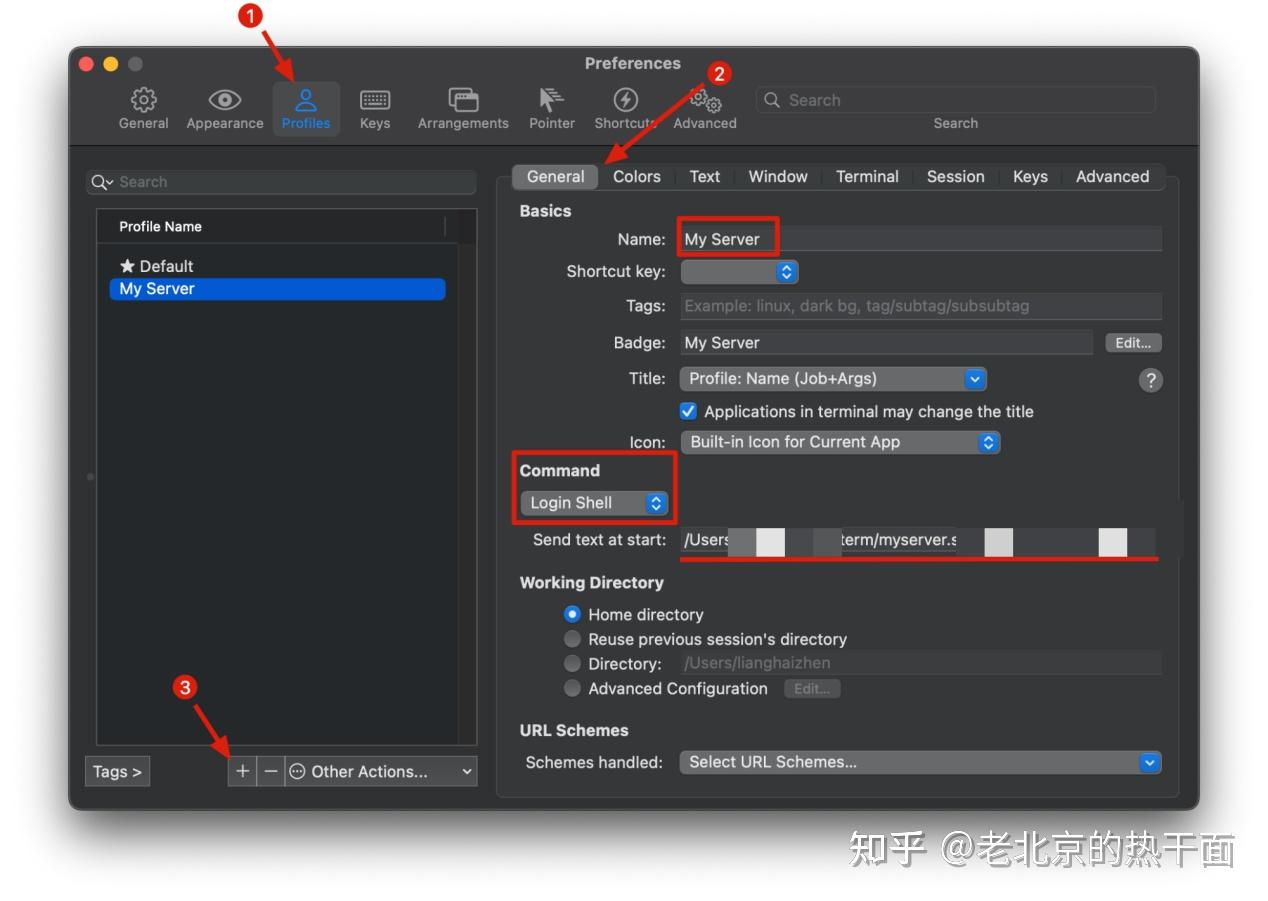The height and width of the screenshot is (901, 1268).
Task: Choose the Directory option under Working Directory
Action: tap(572, 663)
